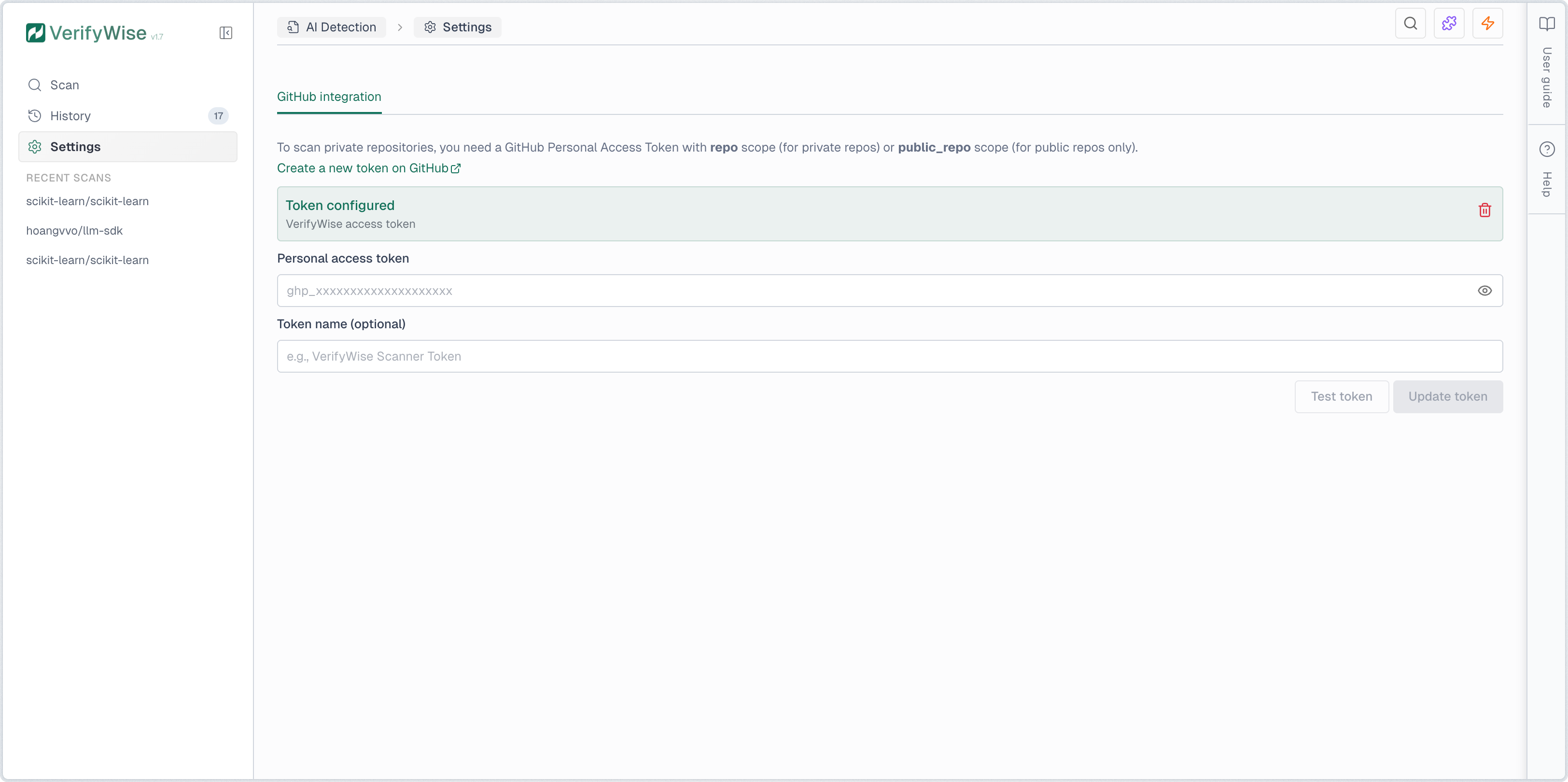Select the History clock icon in sidebar
This screenshot has width=1568, height=782.
pos(35,116)
